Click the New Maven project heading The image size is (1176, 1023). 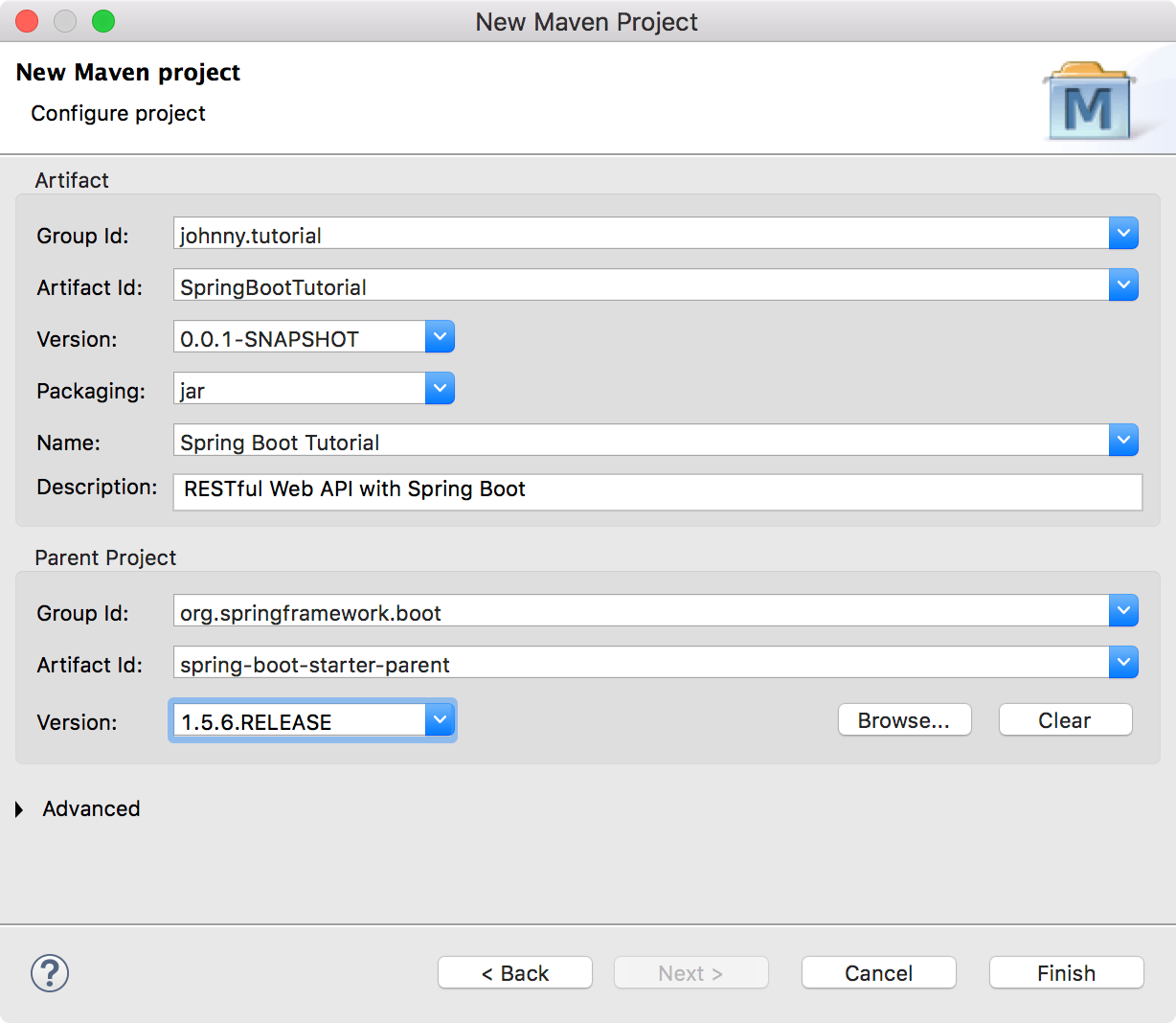tap(128, 73)
